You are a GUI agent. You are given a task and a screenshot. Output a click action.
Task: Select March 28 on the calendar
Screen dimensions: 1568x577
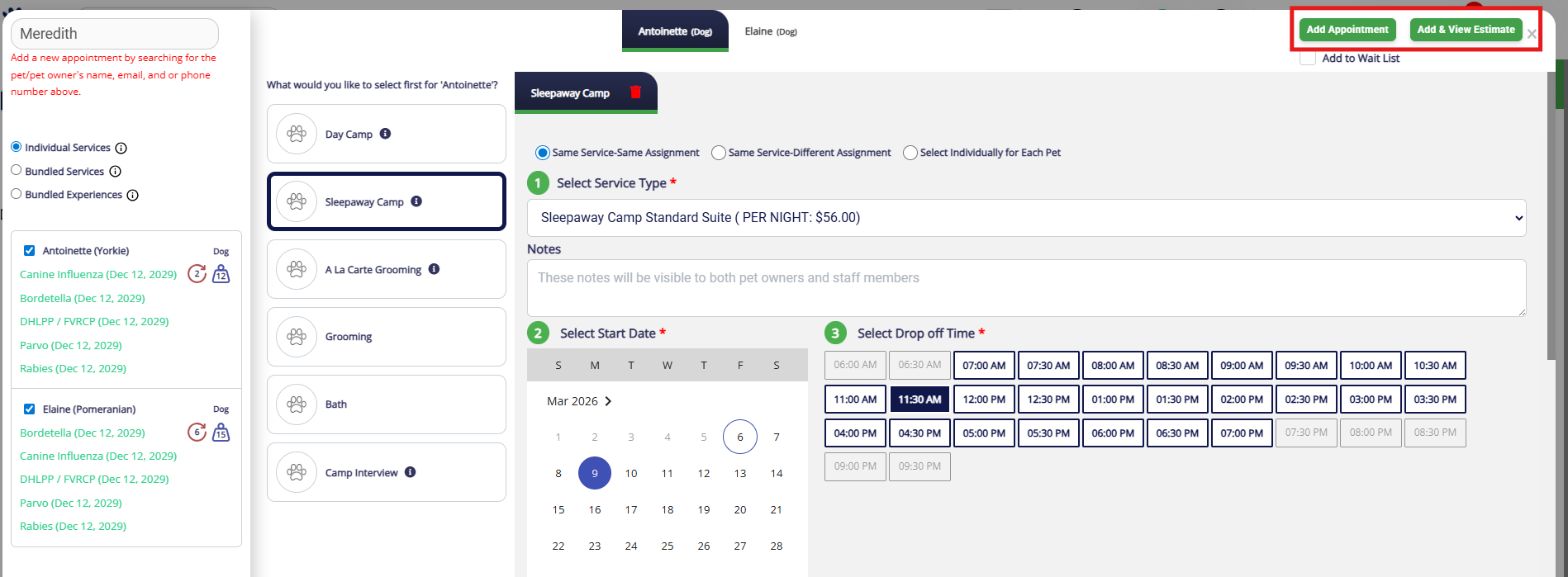(777, 546)
